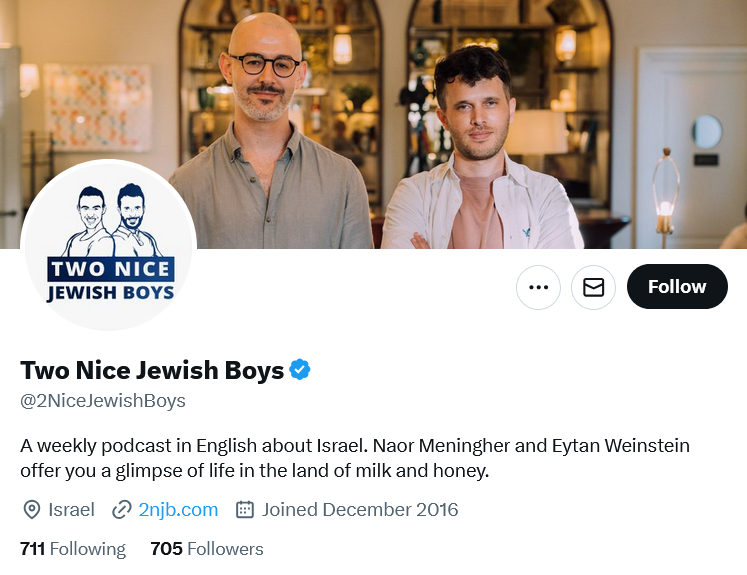Click the podcast bio description text

coord(355,458)
